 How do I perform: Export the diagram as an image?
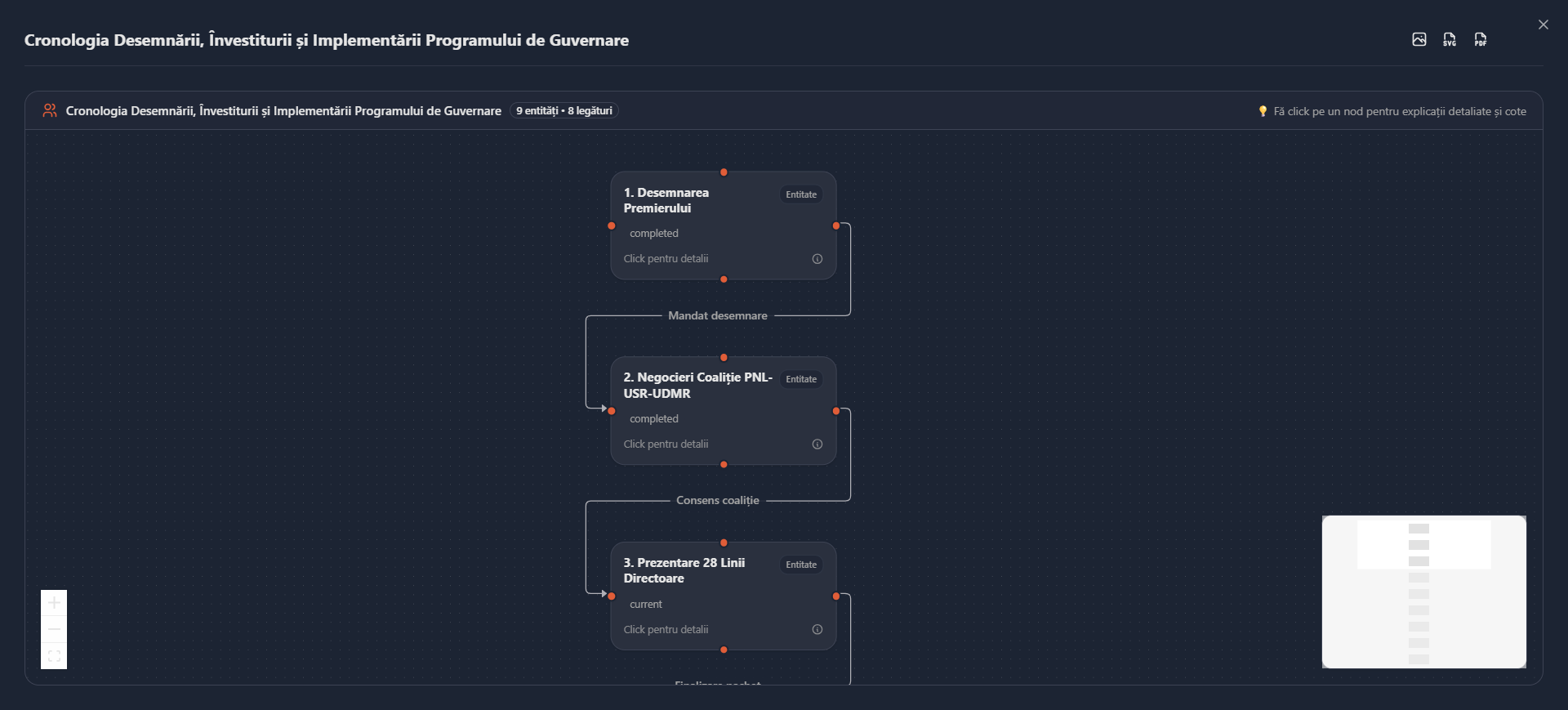click(x=1419, y=39)
